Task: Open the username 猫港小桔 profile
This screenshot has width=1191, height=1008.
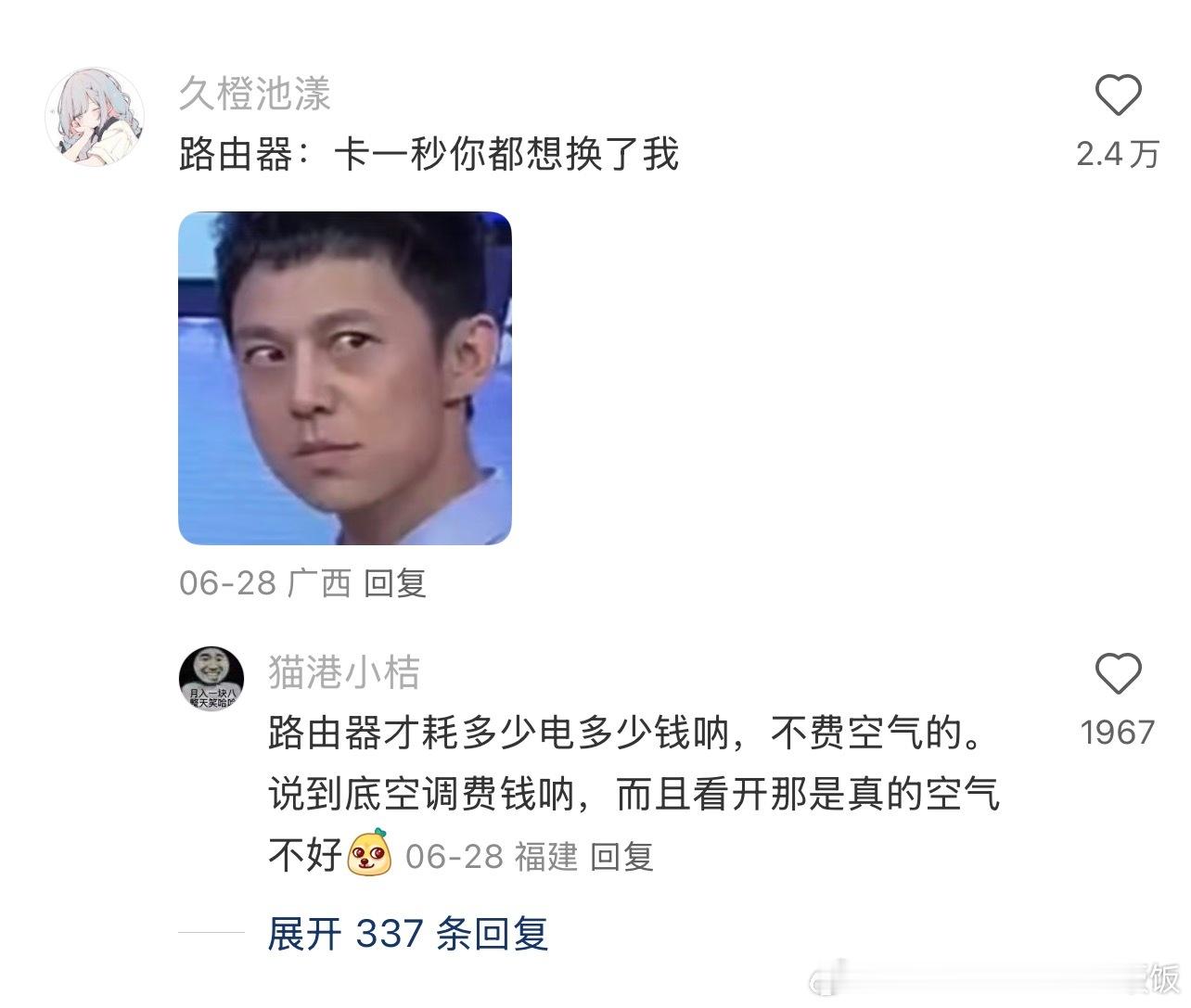Action: pos(344,672)
